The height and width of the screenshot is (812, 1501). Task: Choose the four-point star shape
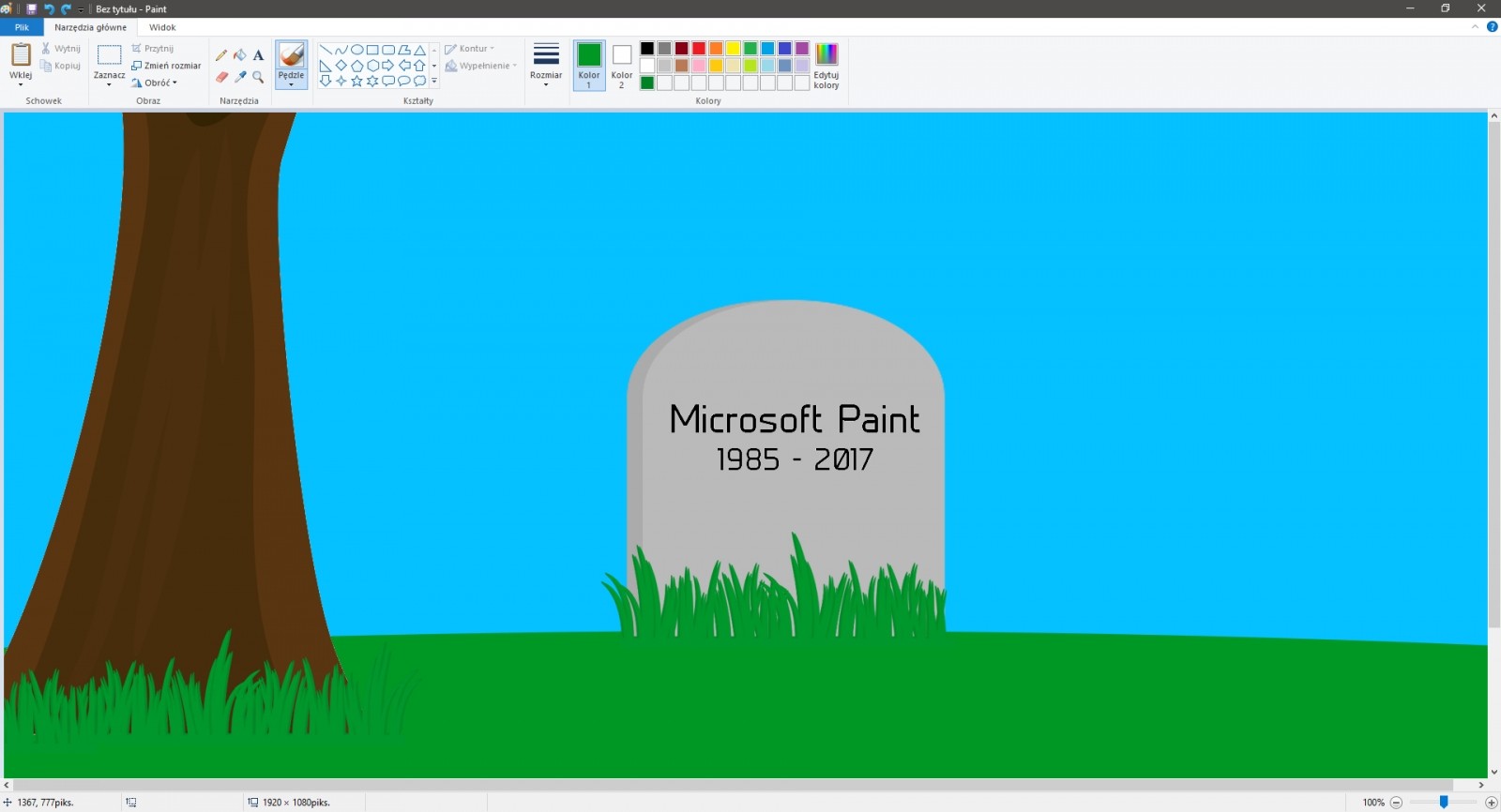[341, 81]
